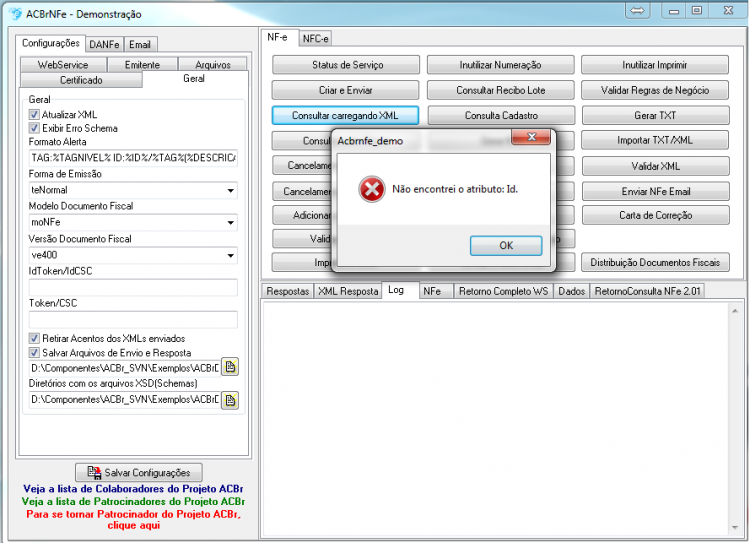Switch to the NFC-e tab

click(x=315, y=39)
